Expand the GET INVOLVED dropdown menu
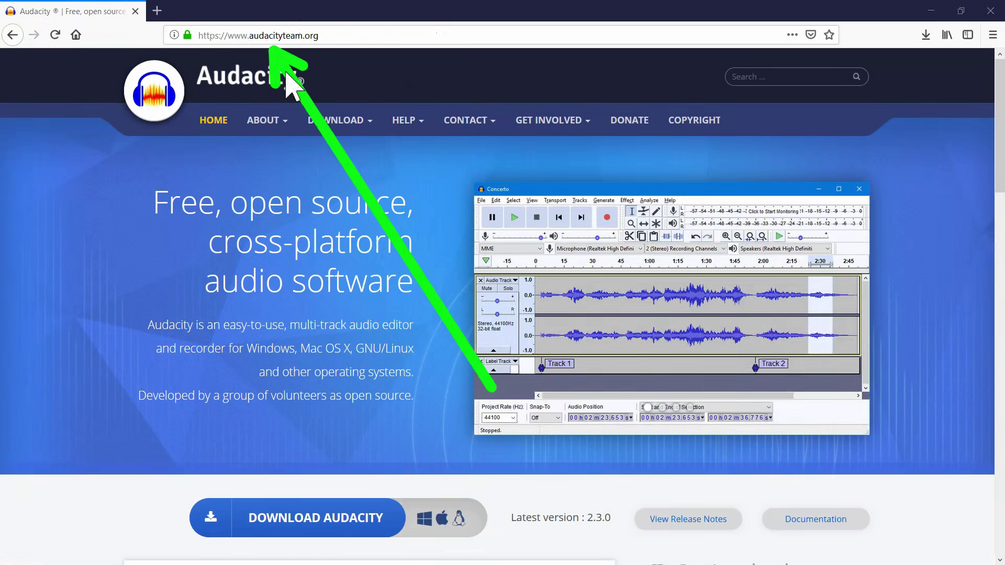The width and height of the screenshot is (1005, 565). tap(552, 120)
